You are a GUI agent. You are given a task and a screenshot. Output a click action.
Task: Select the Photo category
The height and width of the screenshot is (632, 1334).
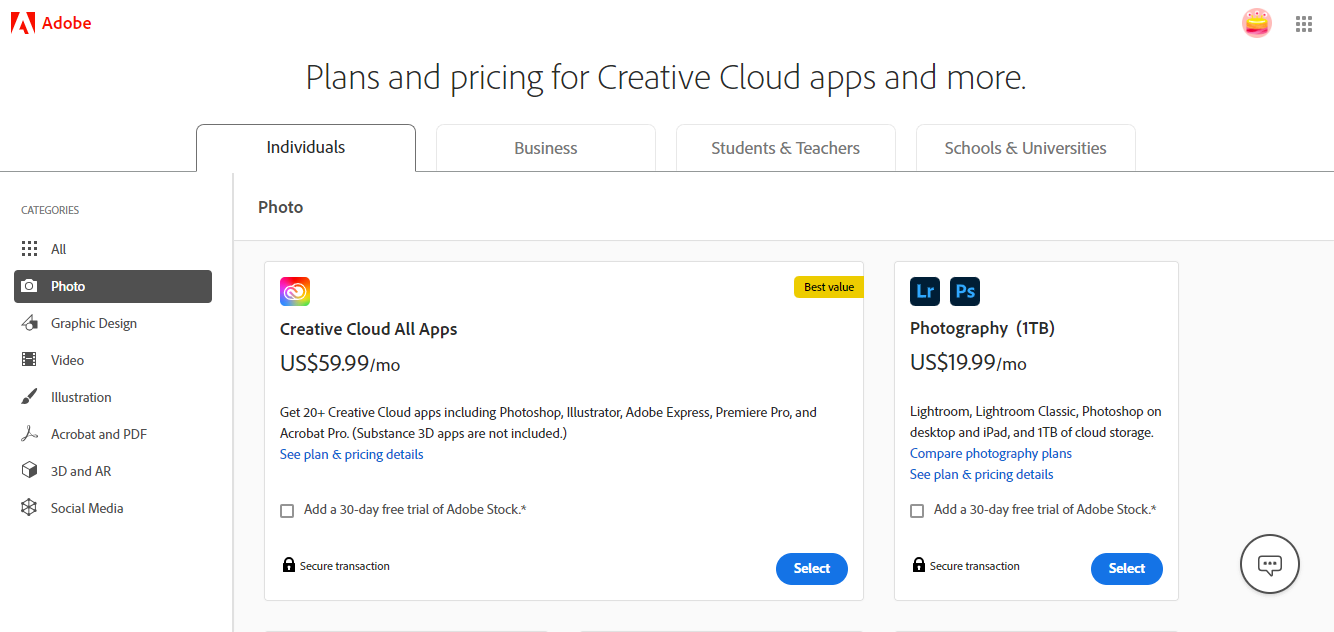pos(113,286)
